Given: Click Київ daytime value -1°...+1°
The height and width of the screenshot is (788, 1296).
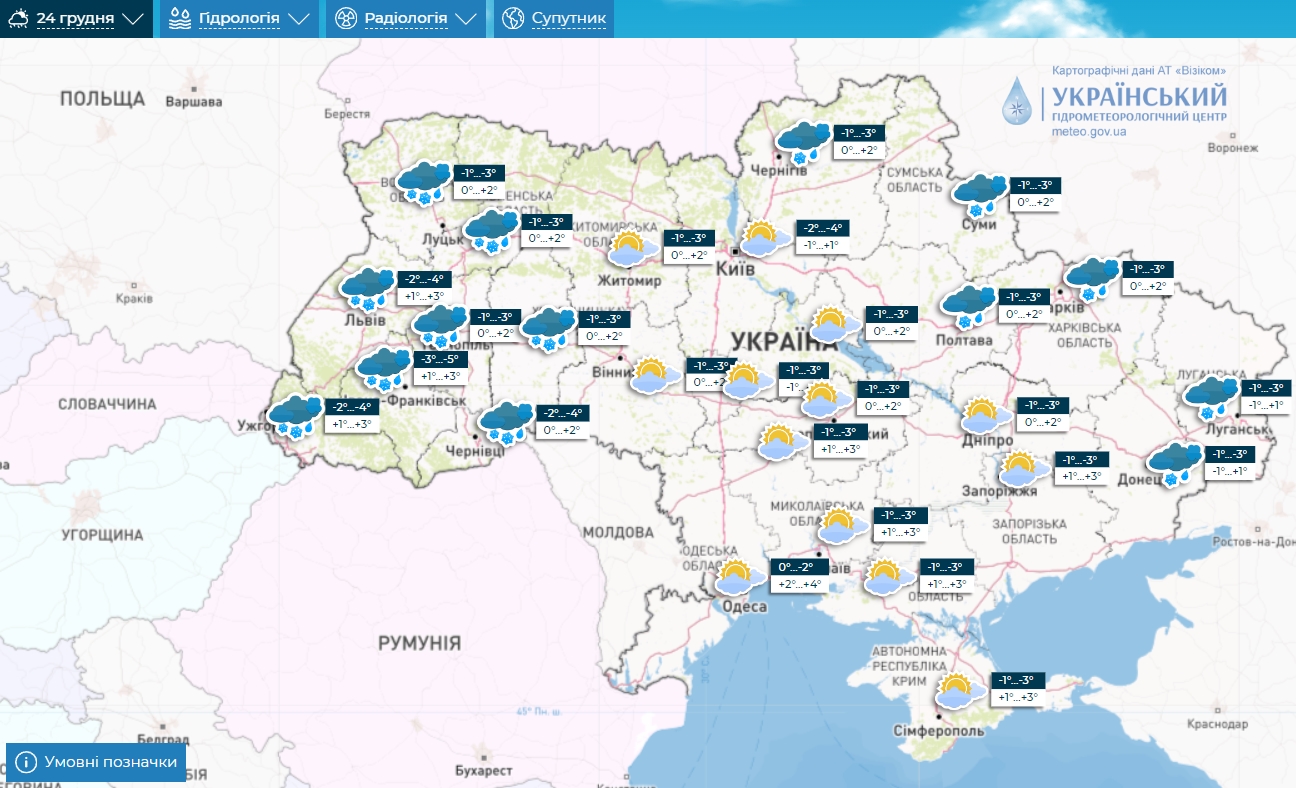Looking at the screenshot, I should (x=824, y=244).
